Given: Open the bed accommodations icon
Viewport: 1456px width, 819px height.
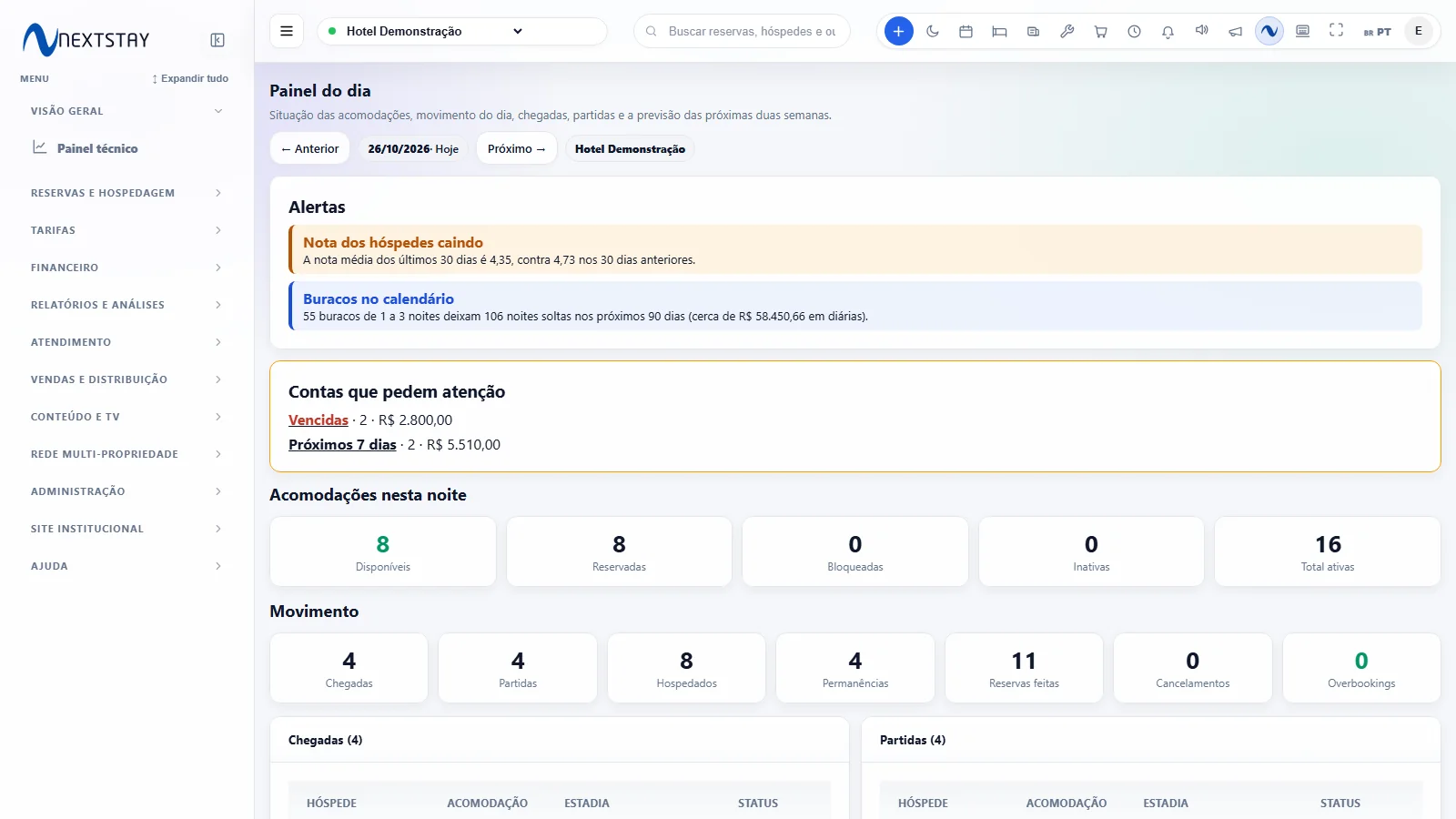Looking at the screenshot, I should (999, 31).
